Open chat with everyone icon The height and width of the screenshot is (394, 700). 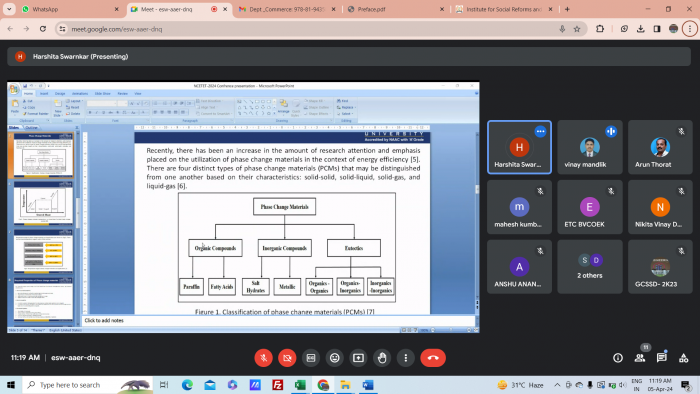click(662, 358)
